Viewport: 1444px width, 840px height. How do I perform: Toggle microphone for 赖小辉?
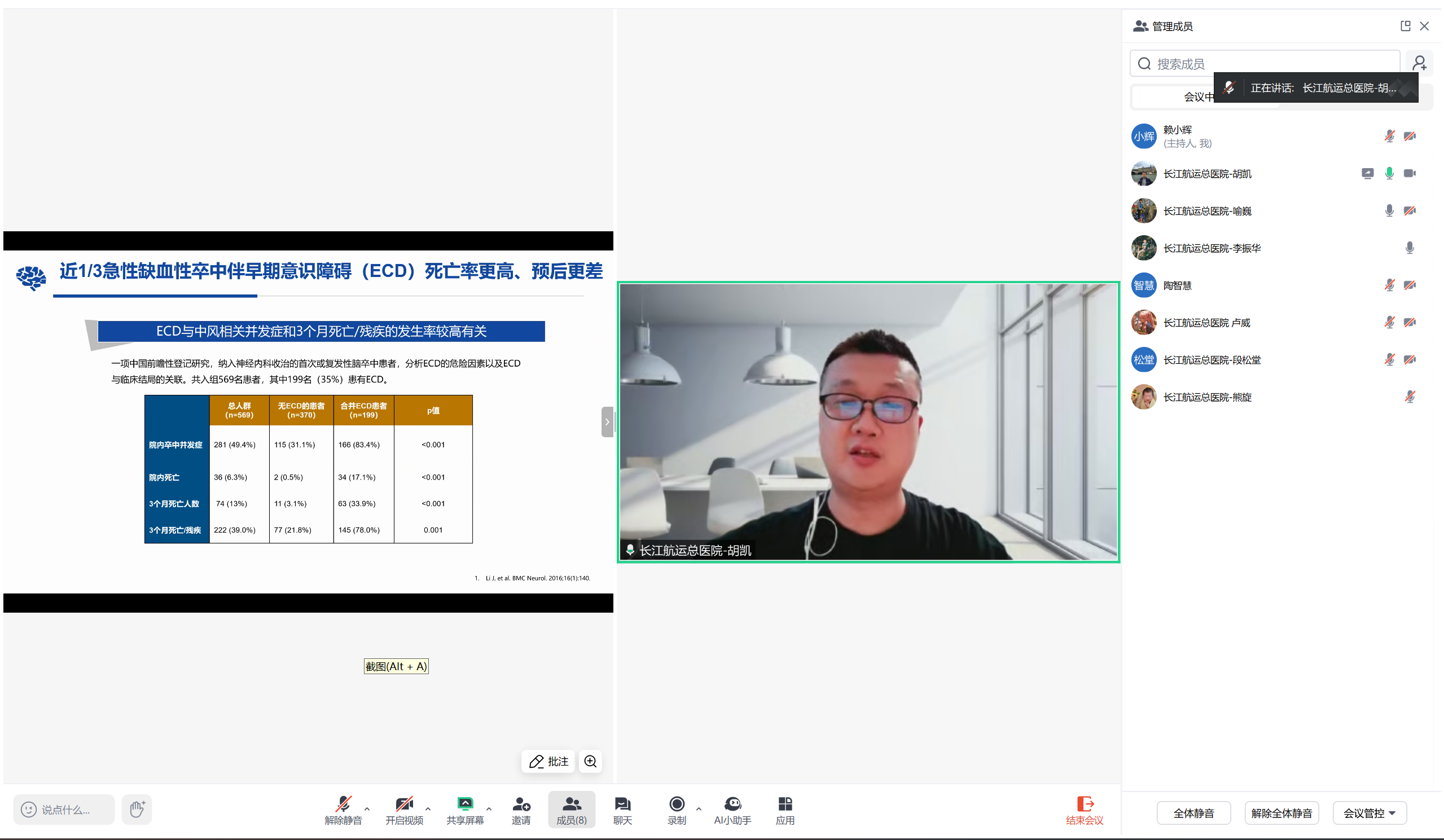(1389, 136)
